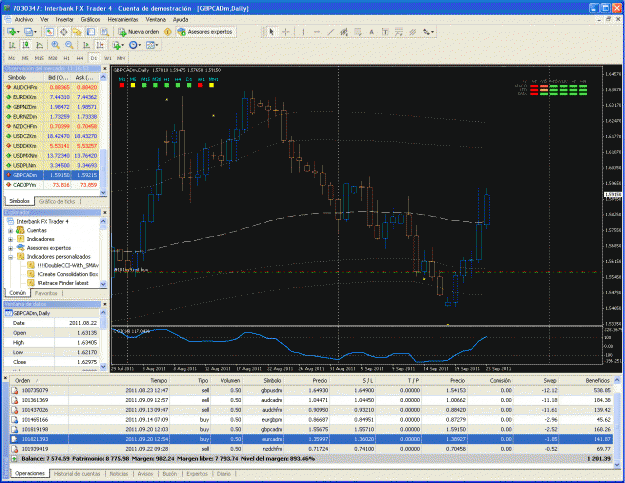Select the text label 'T' tool

[385, 32]
